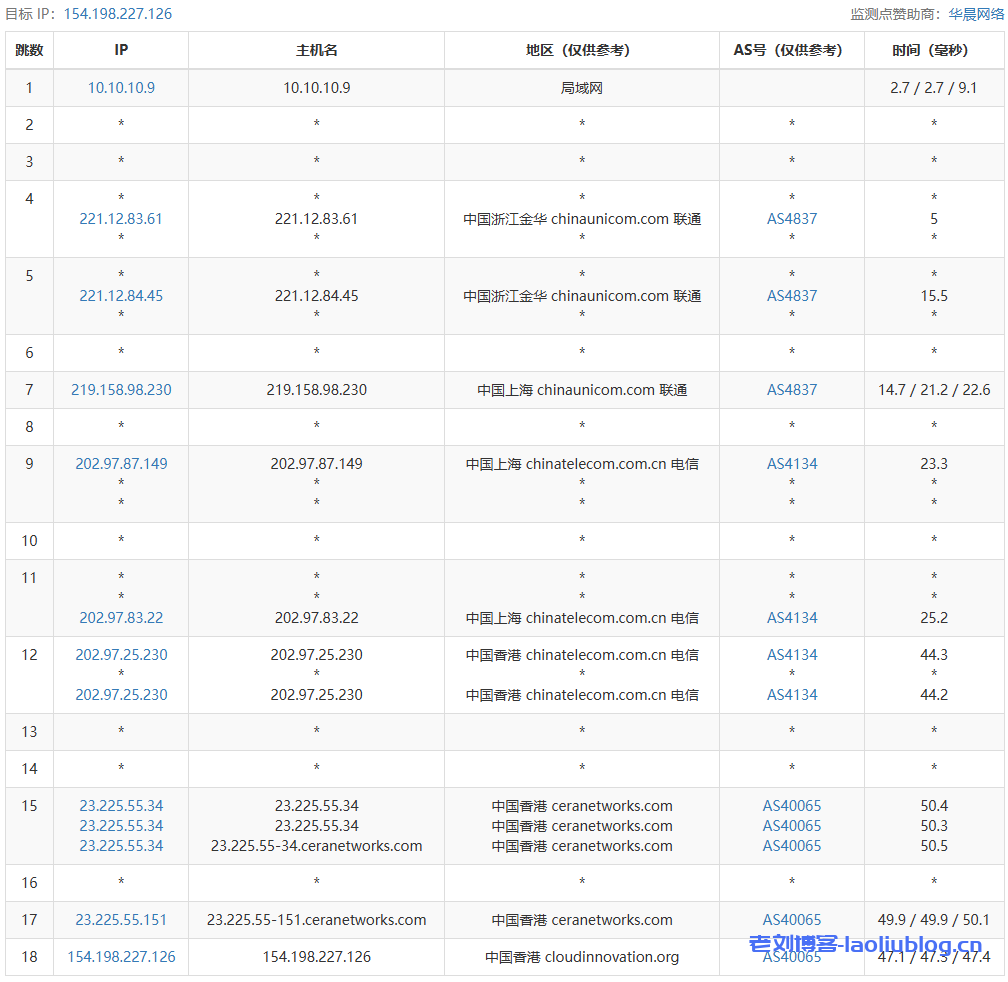
Task: Select the 主机名 column header
Action: (317, 50)
